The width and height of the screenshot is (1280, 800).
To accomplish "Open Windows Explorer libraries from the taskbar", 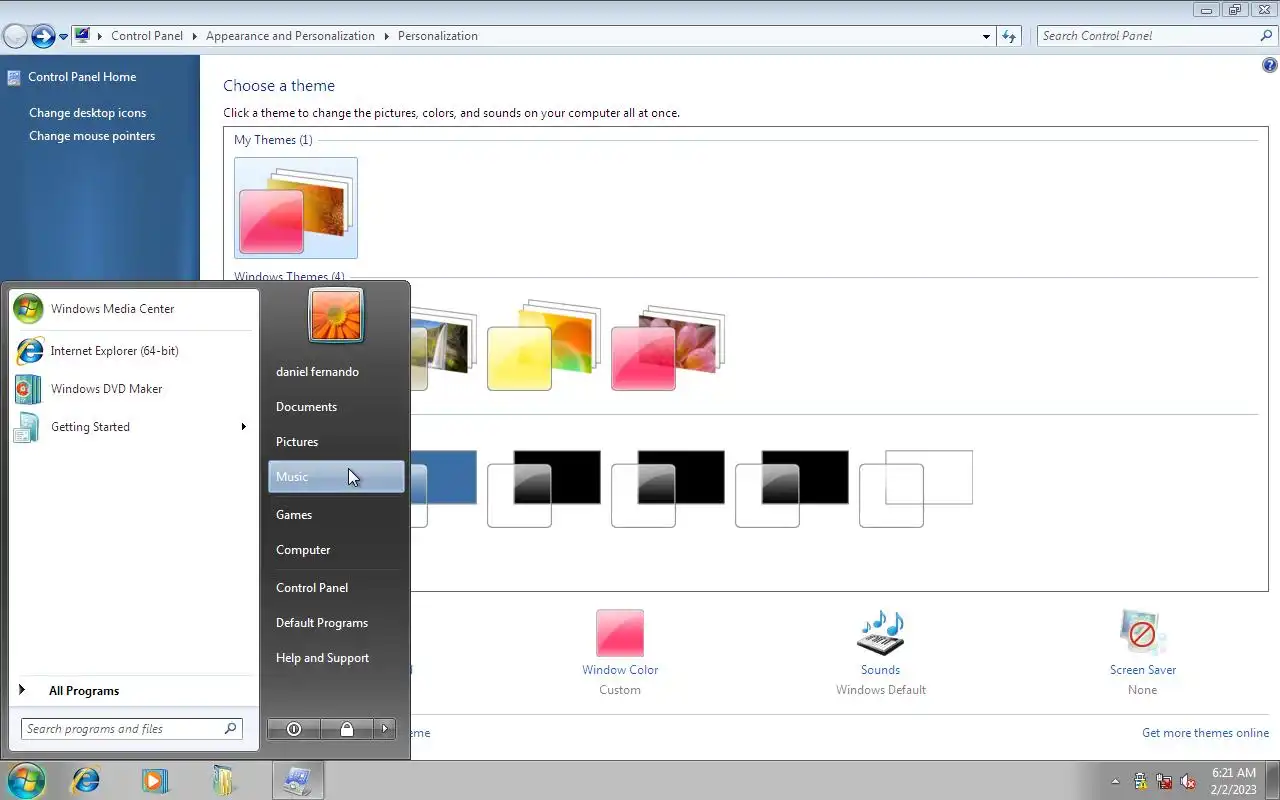I will pyautogui.click(x=223, y=780).
